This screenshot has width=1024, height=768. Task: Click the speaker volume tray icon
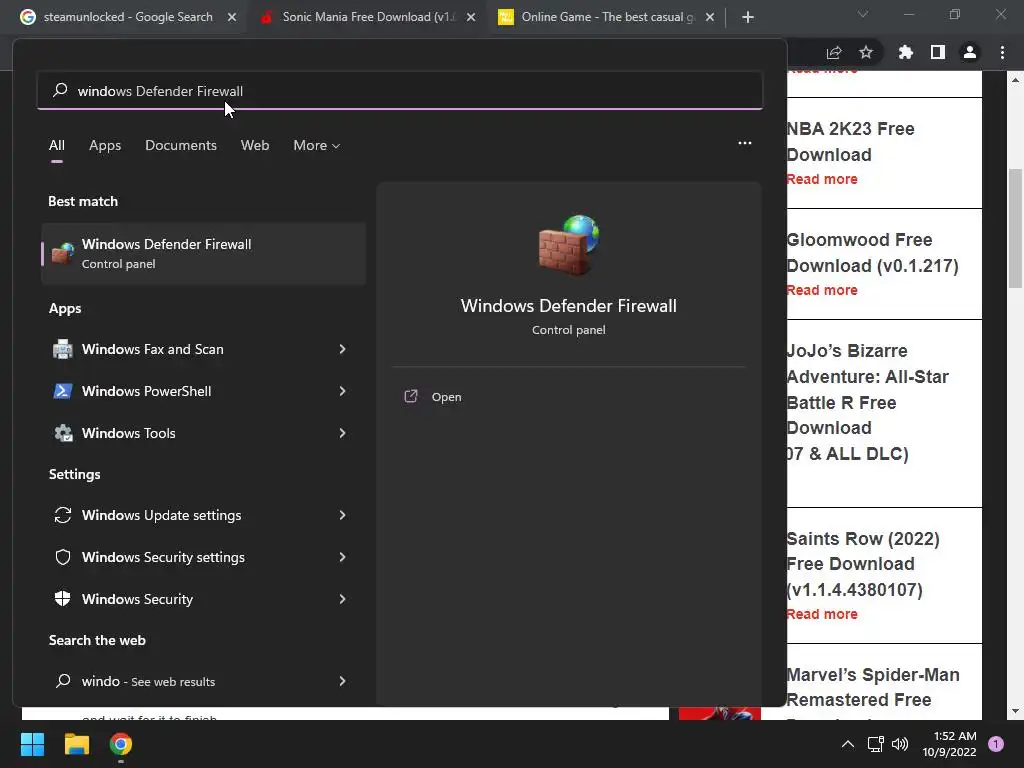pyautogui.click(x=900, y=744)
